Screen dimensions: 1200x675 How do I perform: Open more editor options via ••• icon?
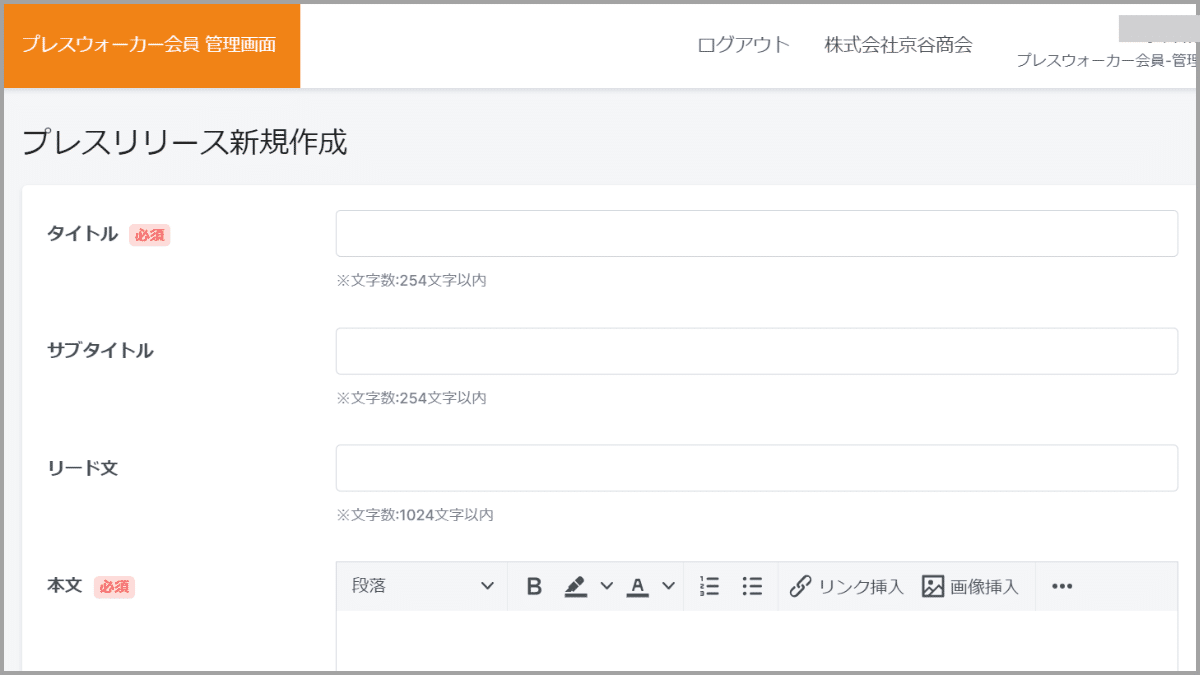(x=1063, y=586)
